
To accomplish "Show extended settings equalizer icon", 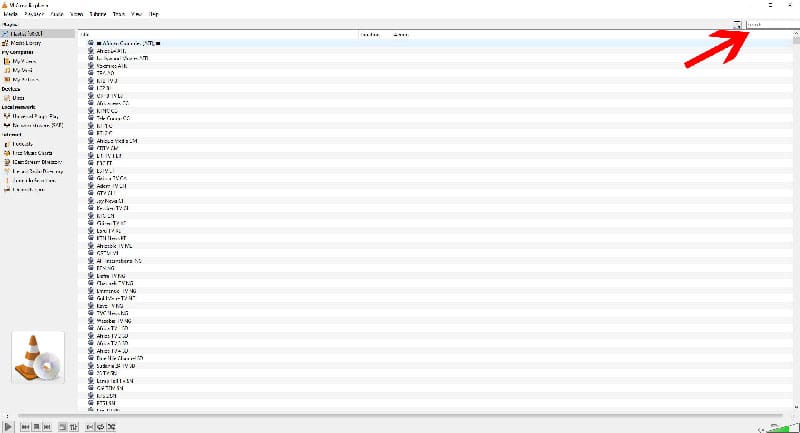I will 73,427.
